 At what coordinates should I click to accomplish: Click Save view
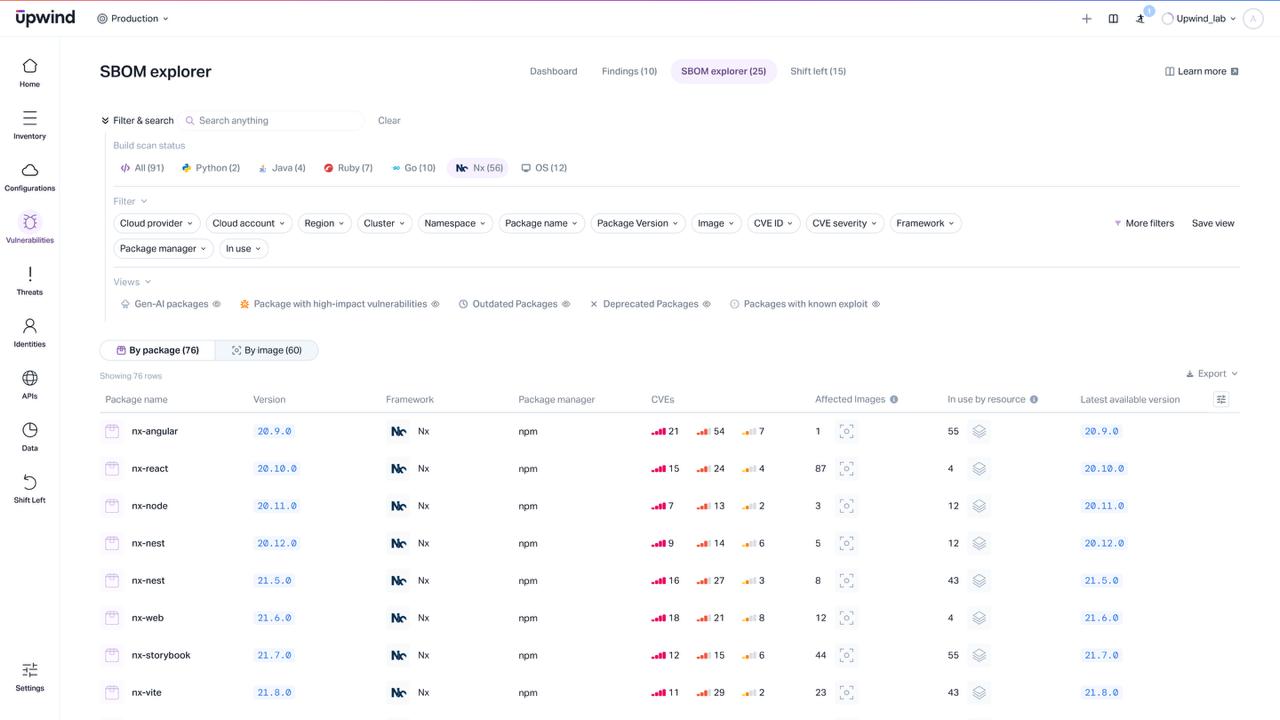(1213, 223)
